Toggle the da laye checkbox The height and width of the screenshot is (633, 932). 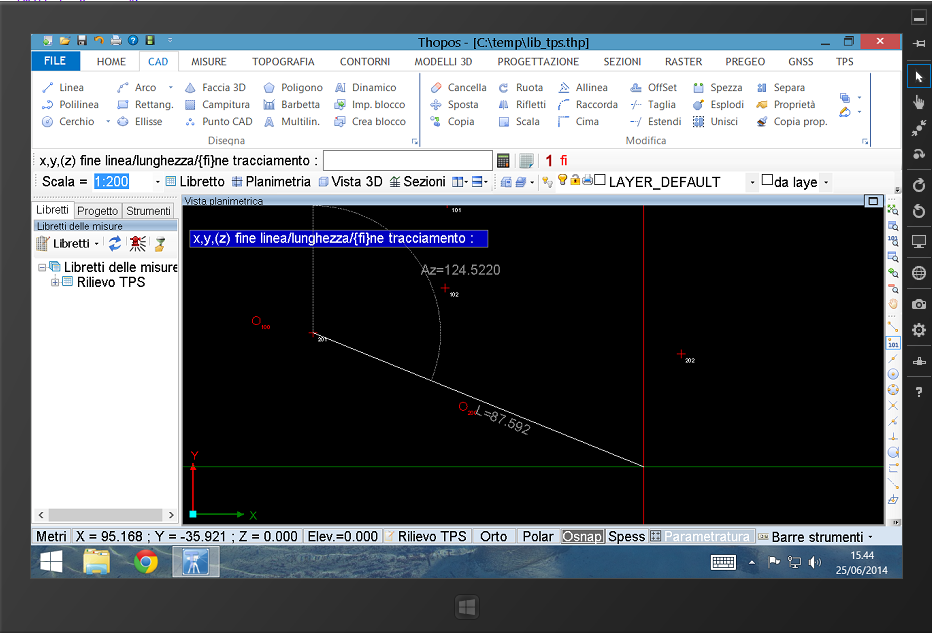coord(767,180)
